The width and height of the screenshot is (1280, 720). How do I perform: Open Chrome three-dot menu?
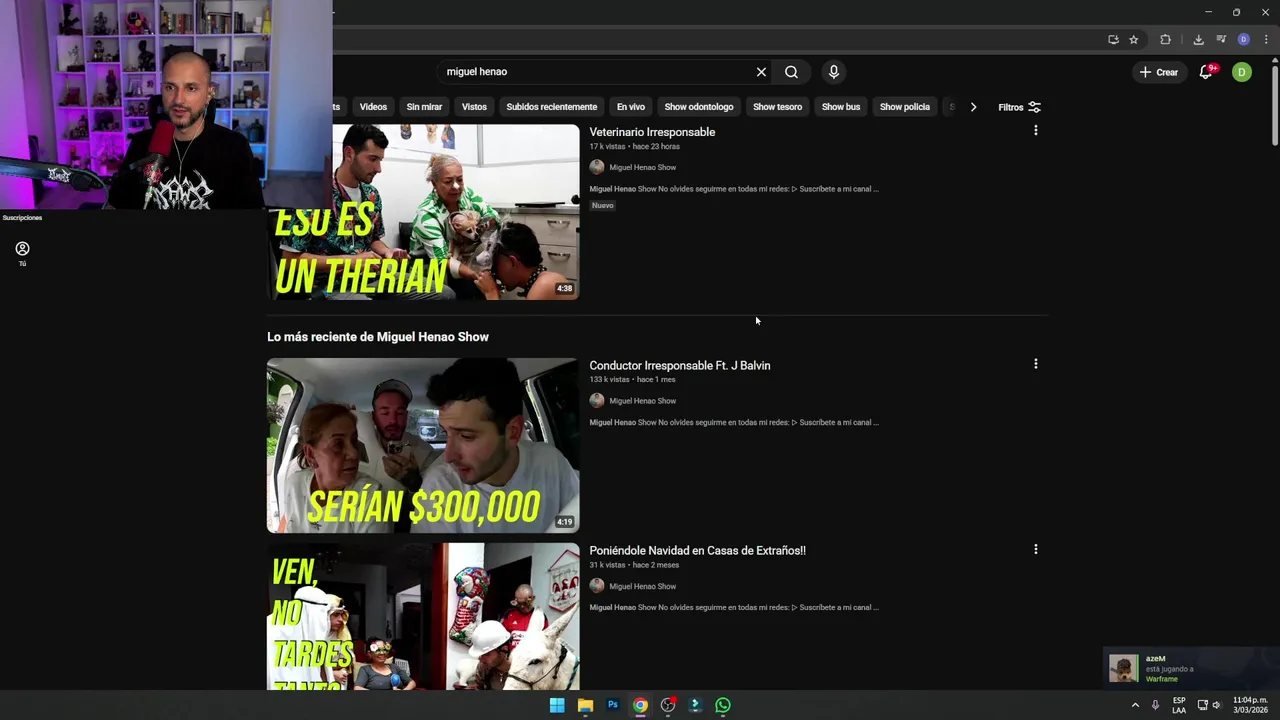pyautogui.click(x=1266, y=40)
